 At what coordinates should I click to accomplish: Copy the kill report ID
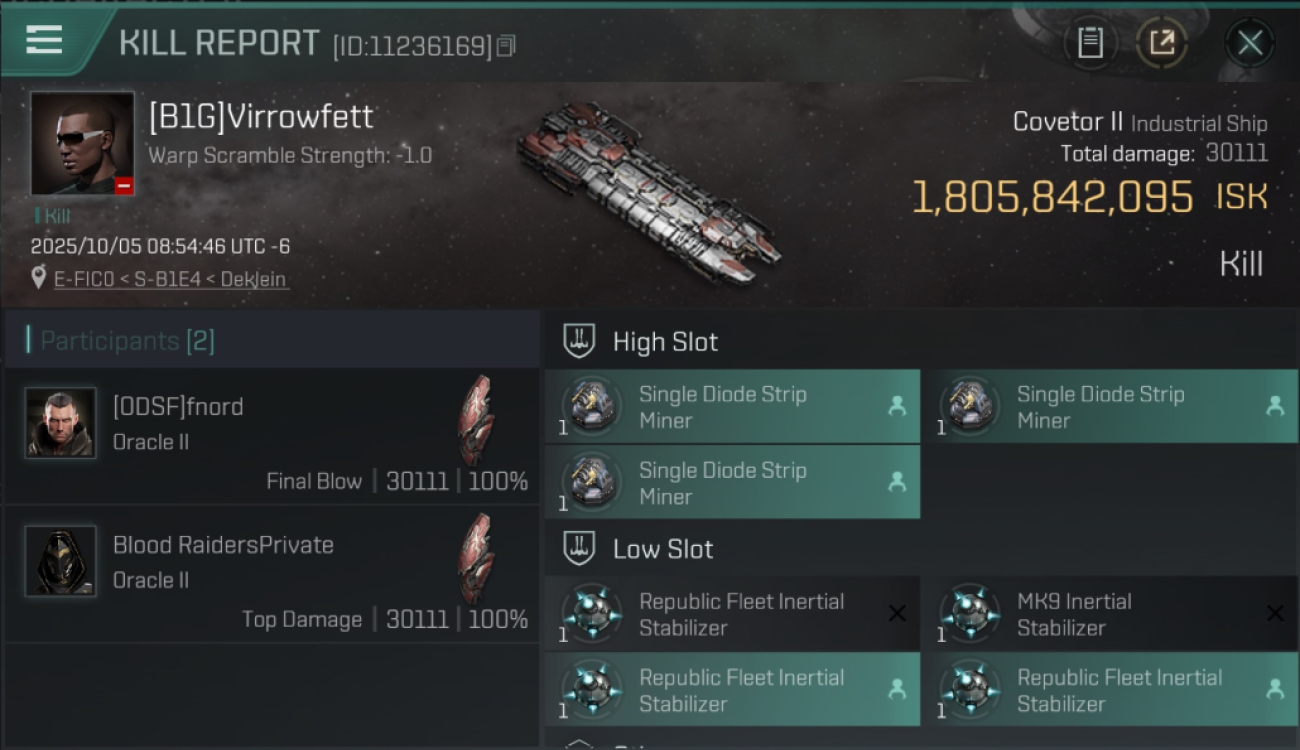pyautogui.click(x=506, y=46)
